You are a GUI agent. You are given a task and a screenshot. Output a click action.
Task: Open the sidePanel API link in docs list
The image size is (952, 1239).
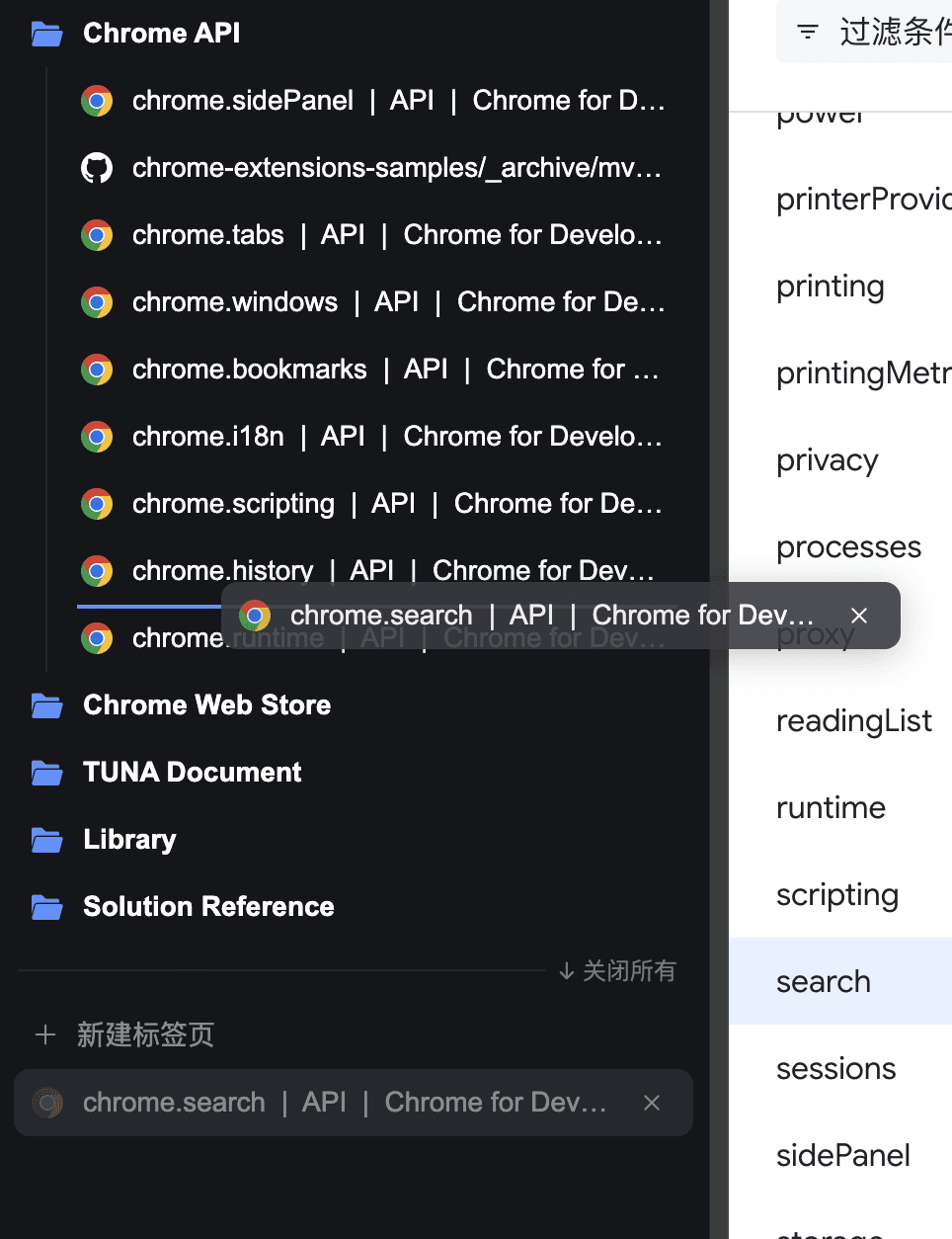[843, 1156]
